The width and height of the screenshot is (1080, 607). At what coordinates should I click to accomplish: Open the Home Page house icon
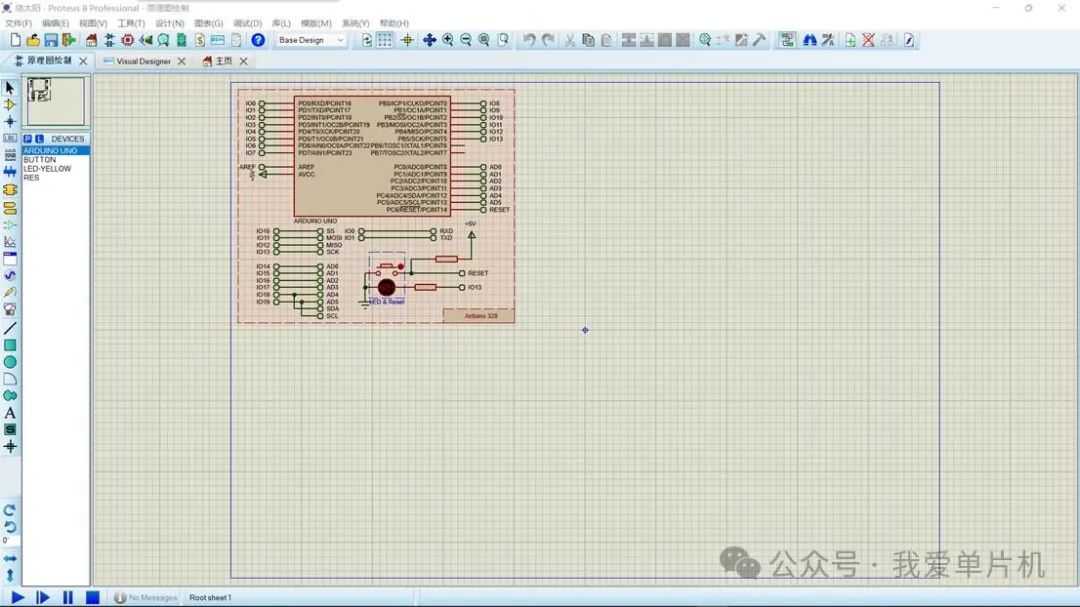(91, 40)
